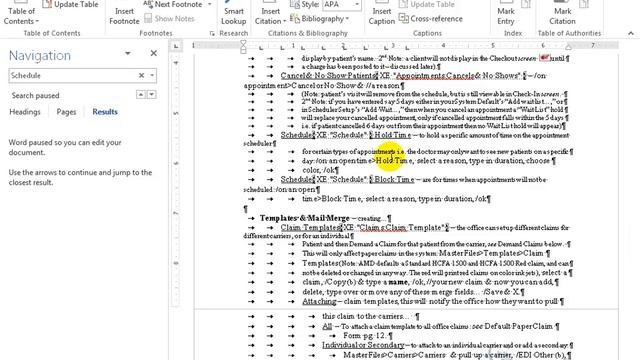The width and height of the screenshot is (640, 360).
Task: Open Navigation pane options dropdown
Action: [128, 53]
